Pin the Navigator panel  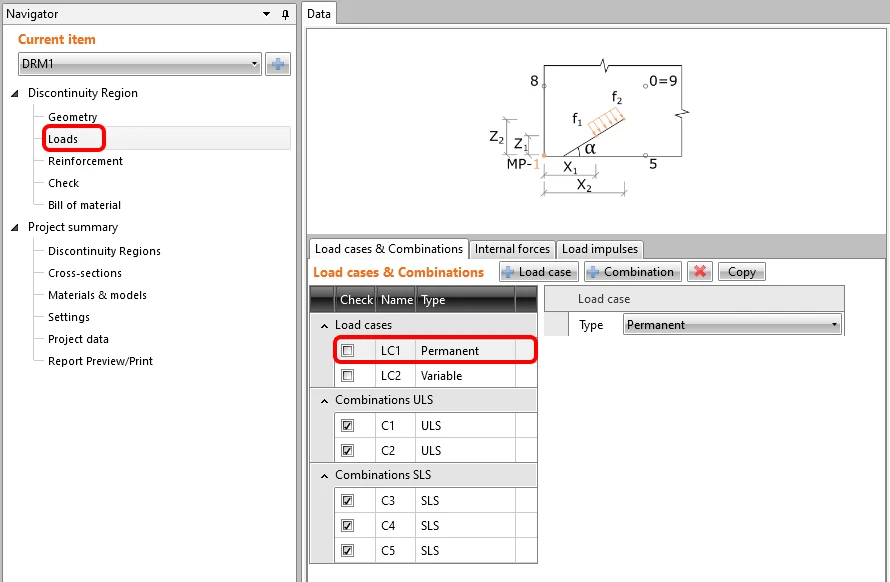click(286, 14)
